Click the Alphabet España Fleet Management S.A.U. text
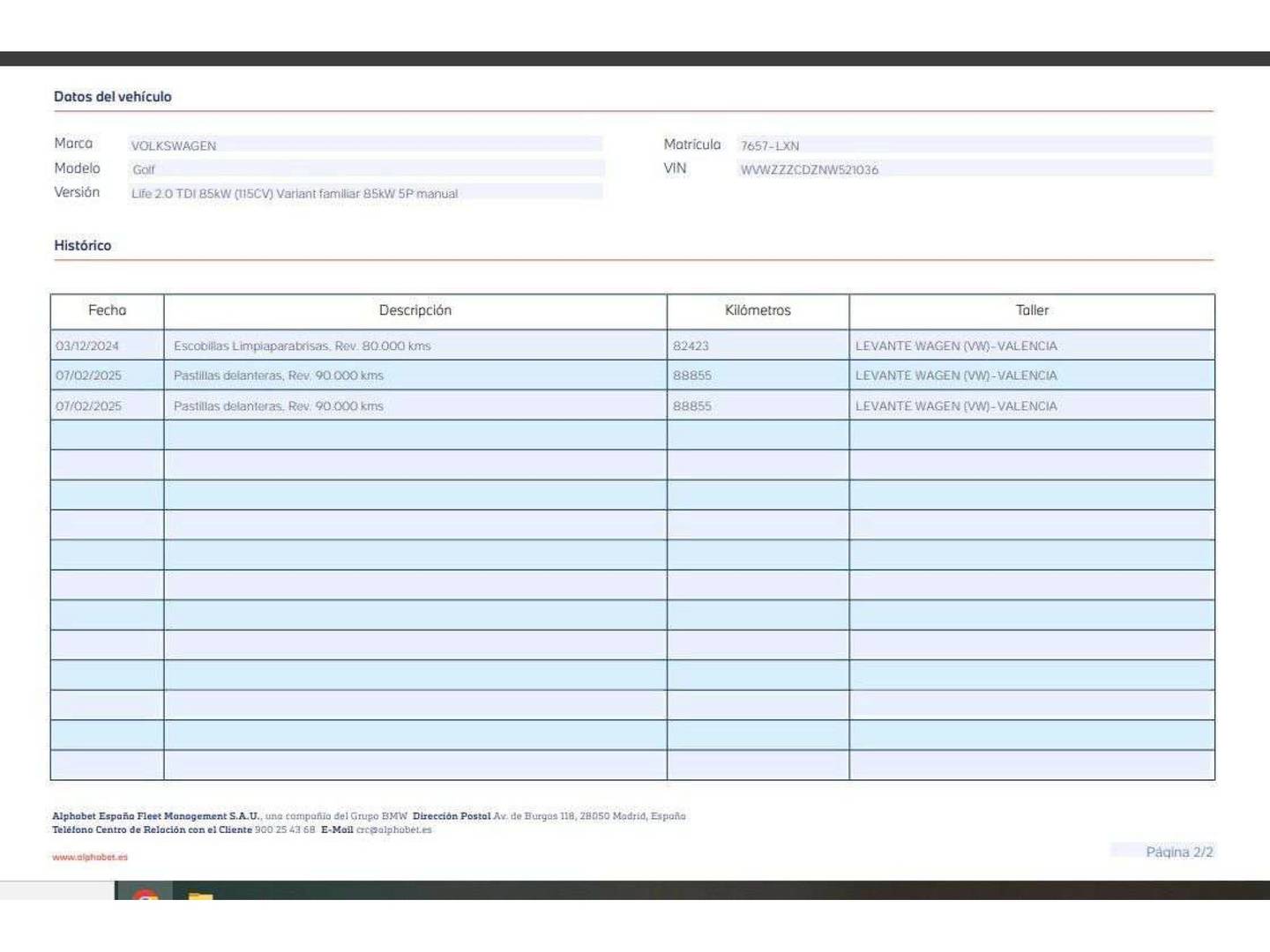The image size is (1270, 952). pyautogui.click(x=156, y=816)
